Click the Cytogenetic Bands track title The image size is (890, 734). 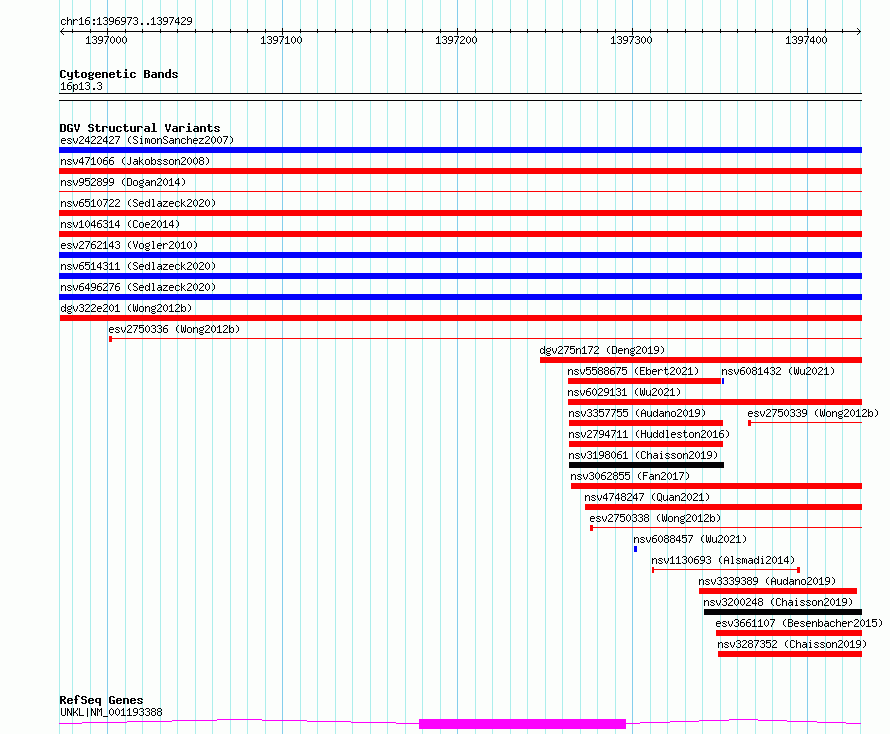119,74
